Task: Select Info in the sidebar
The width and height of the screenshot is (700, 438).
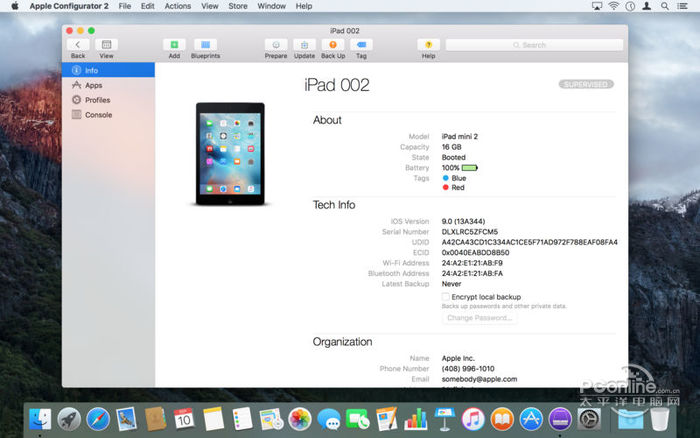Action: tap(108, 70)
